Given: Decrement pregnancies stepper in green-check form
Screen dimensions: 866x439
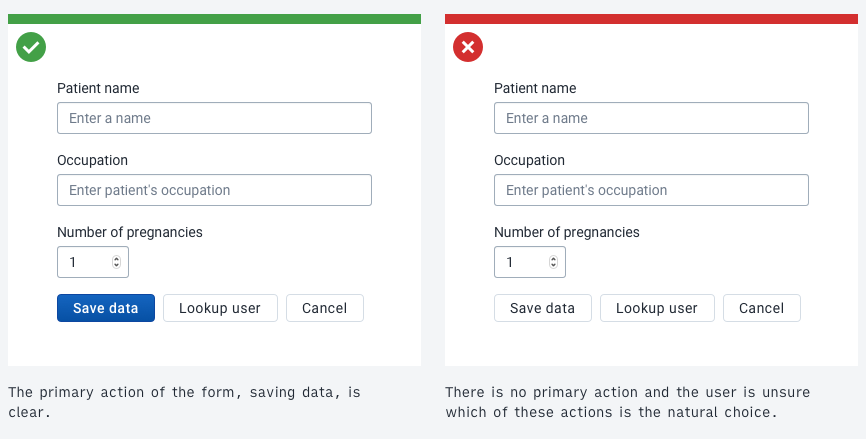Looking at the screenshot, I should pos(117,266).
